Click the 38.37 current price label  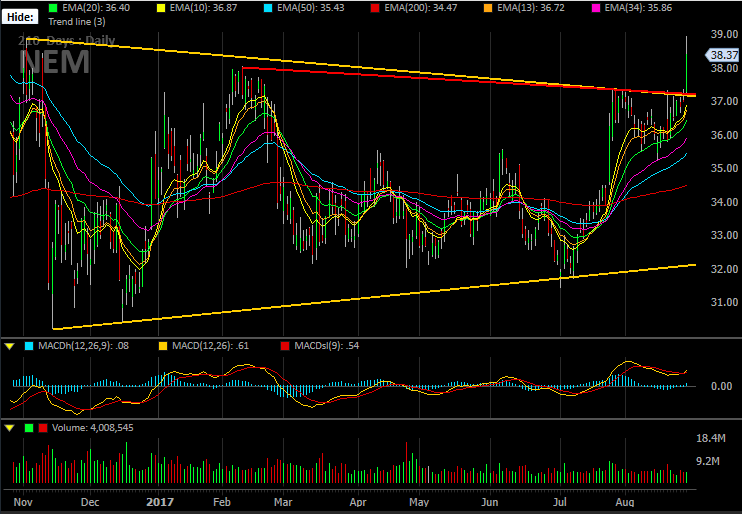click(723, 55)
